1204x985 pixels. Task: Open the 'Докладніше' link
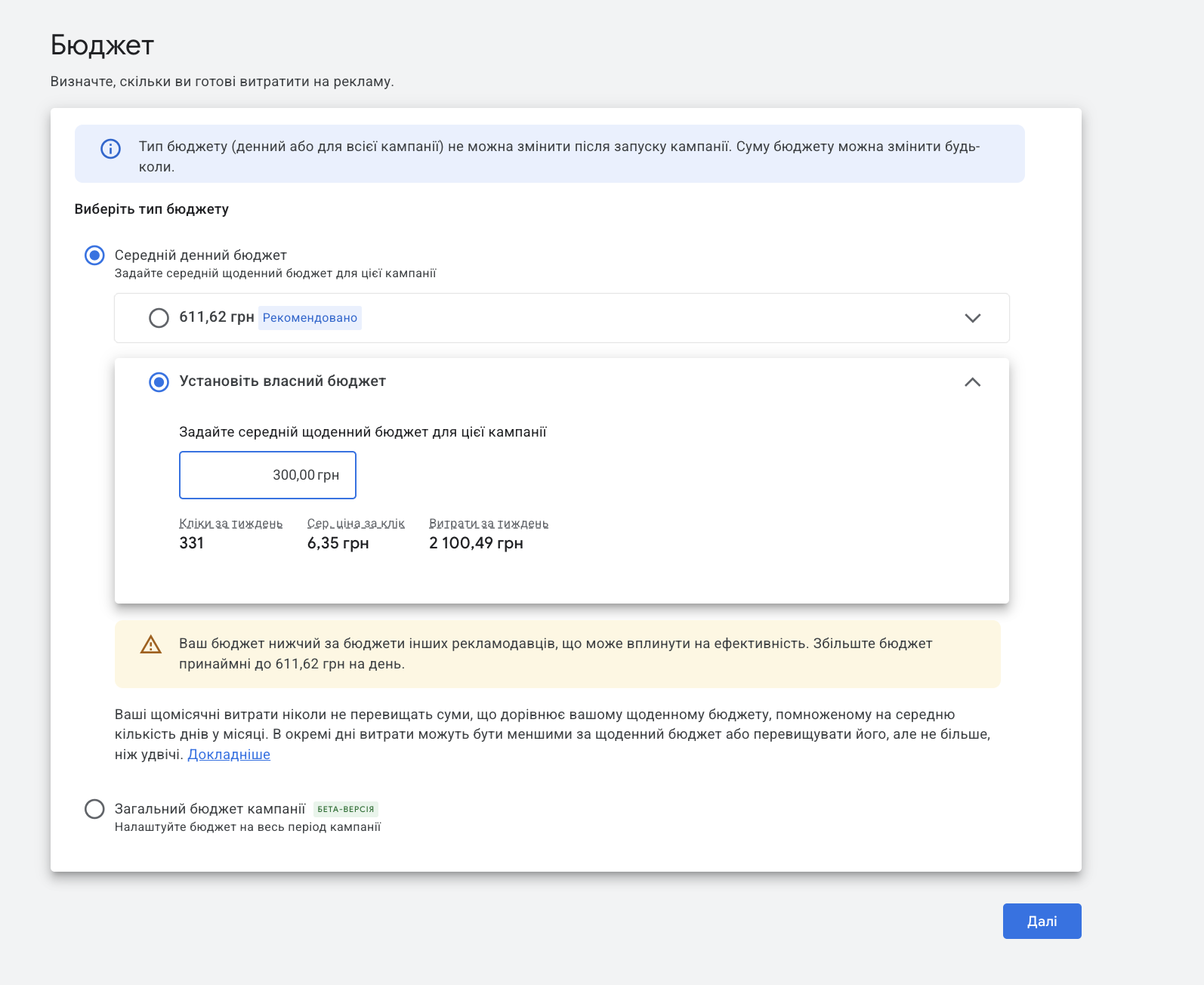[x=228, y=755]
